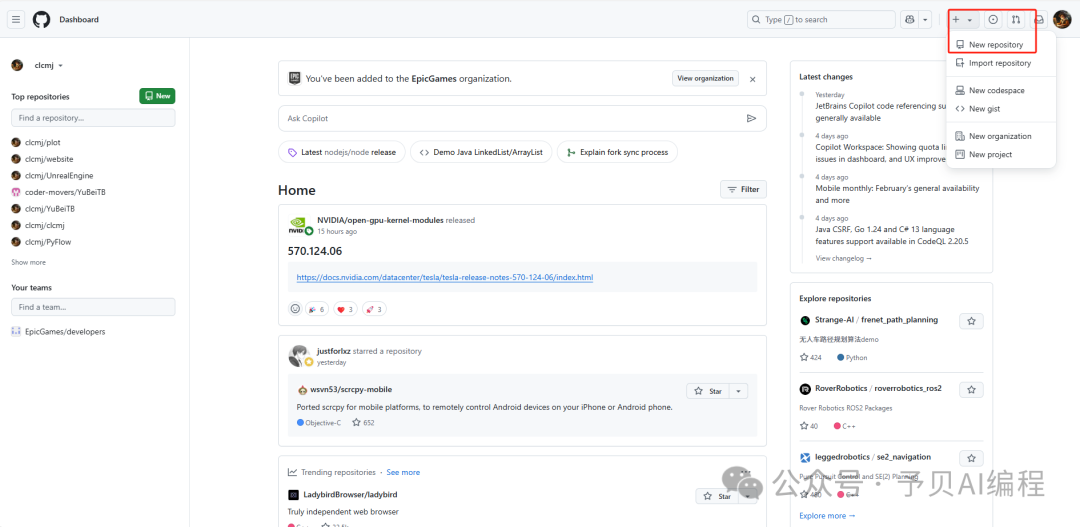The image size is (1080, 527).
Task: Show more top repositories
Action: 28,262
